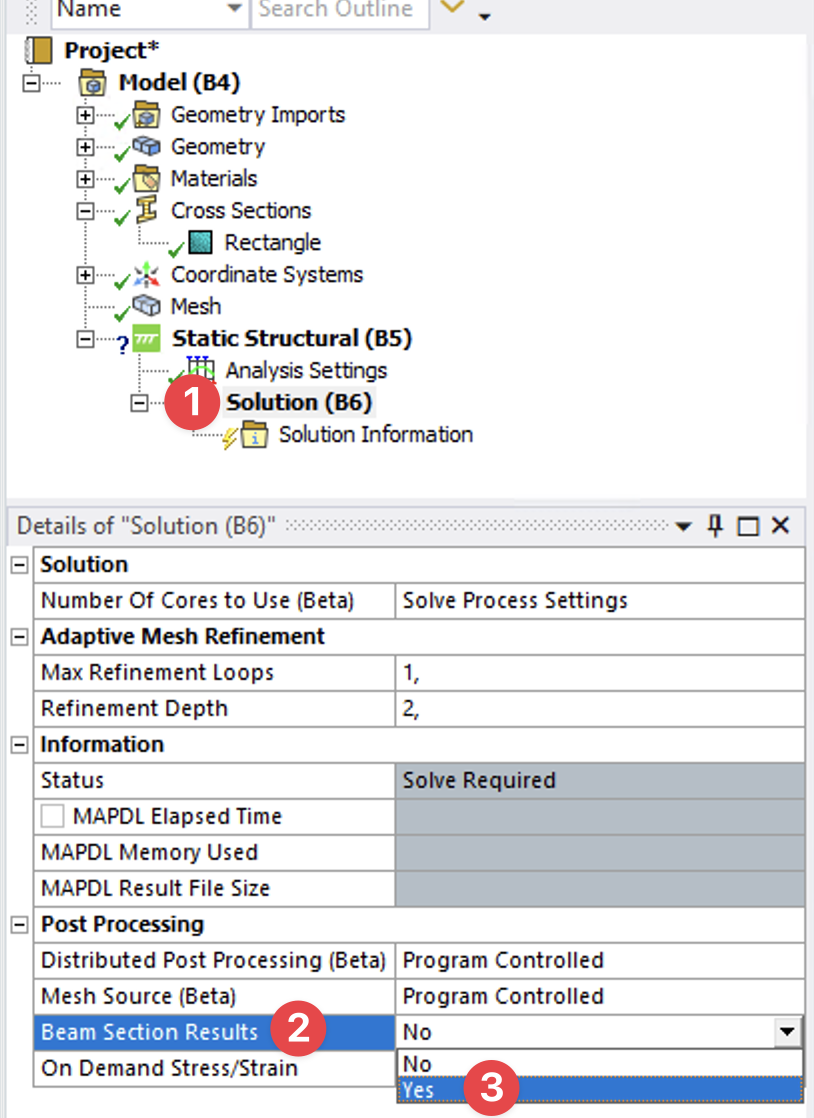Expand the Geometry Imports tree node
The image size is (814, 1118).
(86, 115)
